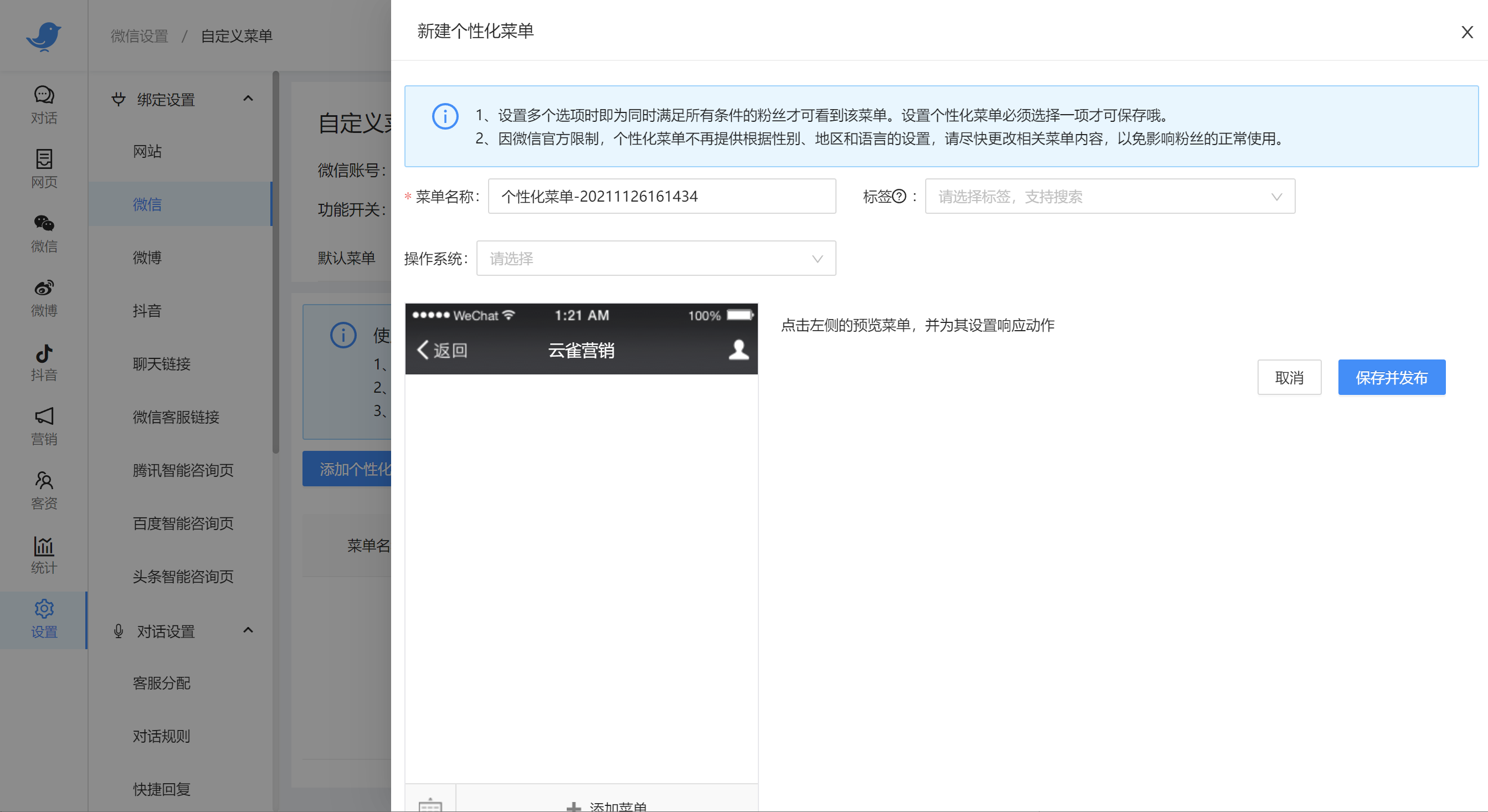Open the 标签 help tooltip icon

[898, 197]
